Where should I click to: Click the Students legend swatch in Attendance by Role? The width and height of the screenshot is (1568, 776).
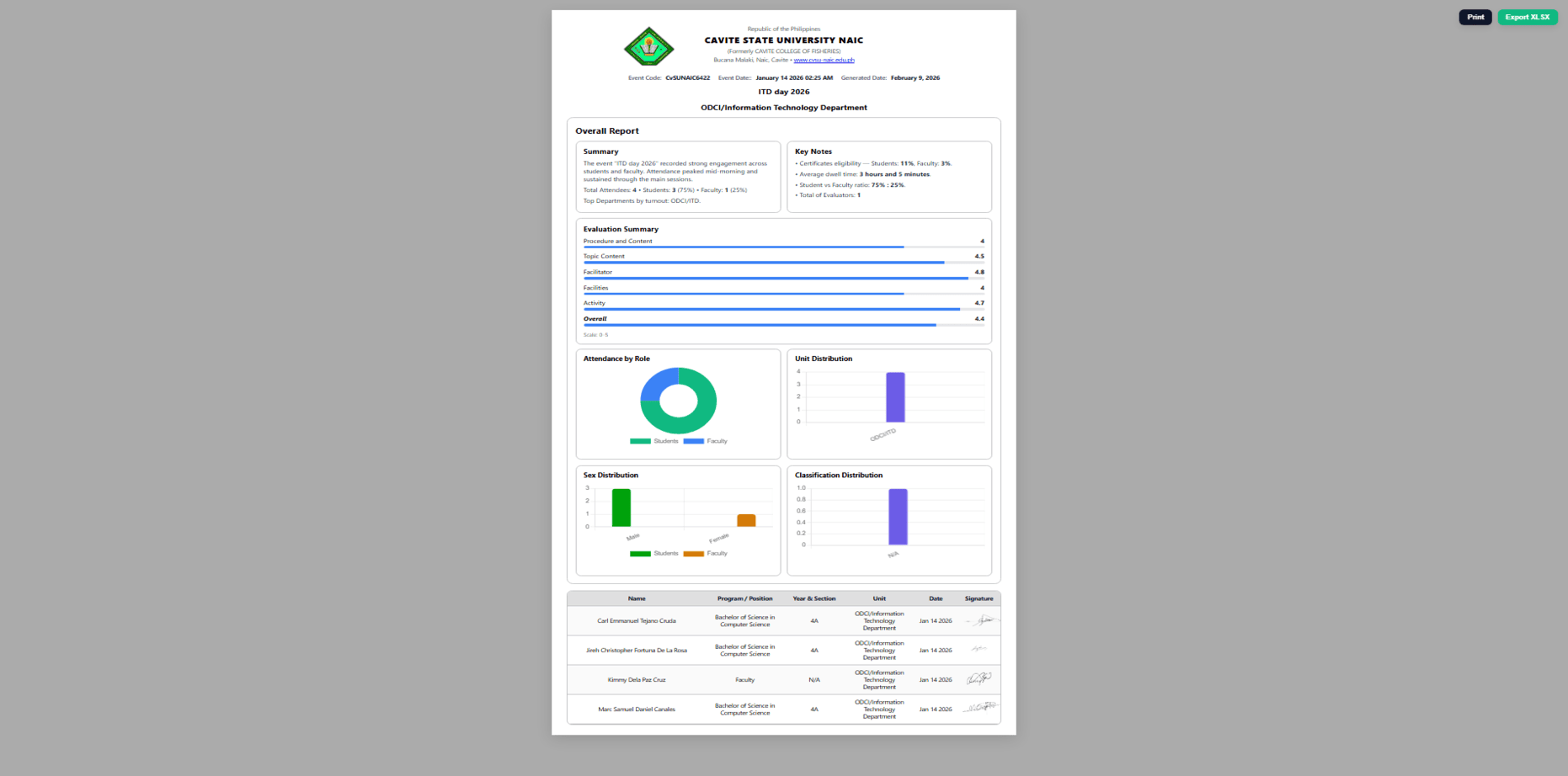[x=640, y=441]
